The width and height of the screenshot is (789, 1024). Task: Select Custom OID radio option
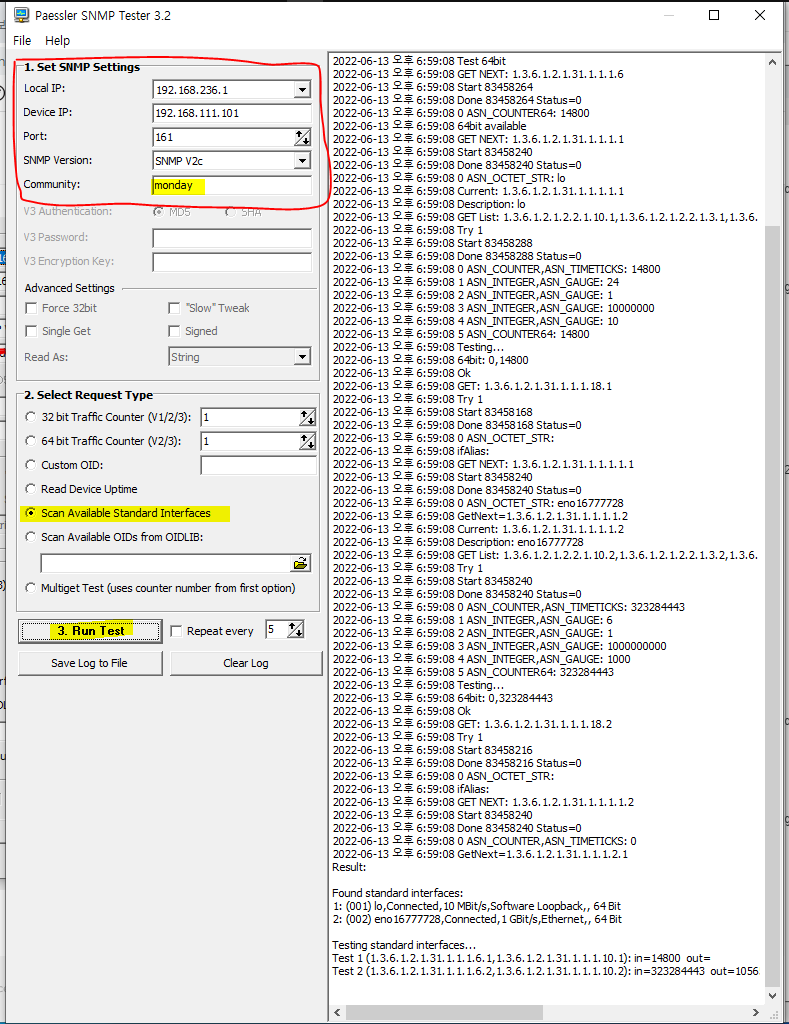click(x=30, y=465)
